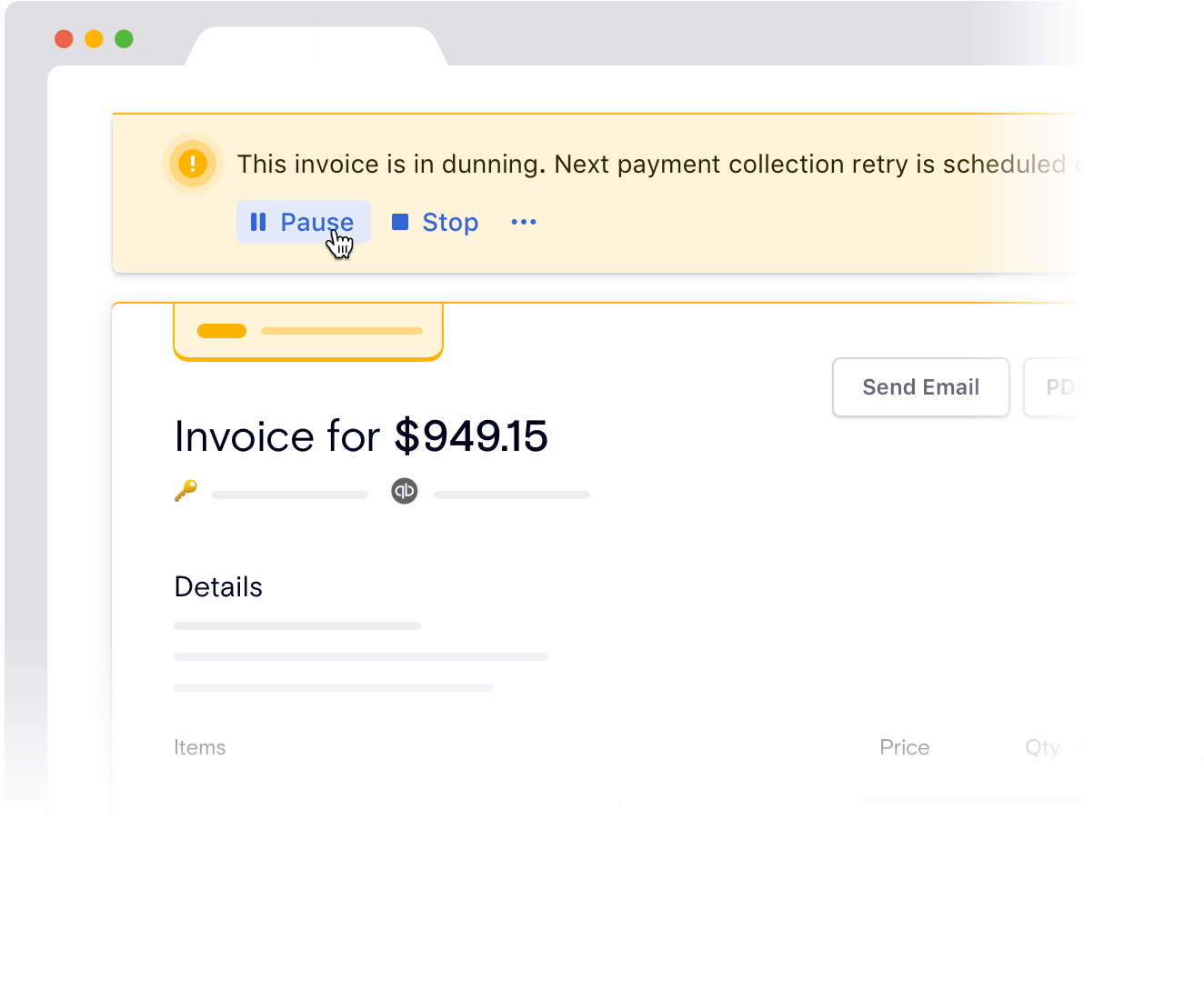Click the Send Email button
The image size is (1204, 1000).
point(920,387)
